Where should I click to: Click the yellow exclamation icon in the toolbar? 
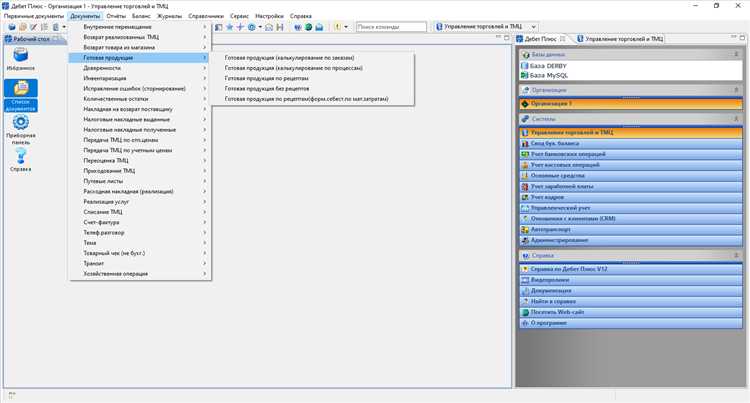(337, 27)
